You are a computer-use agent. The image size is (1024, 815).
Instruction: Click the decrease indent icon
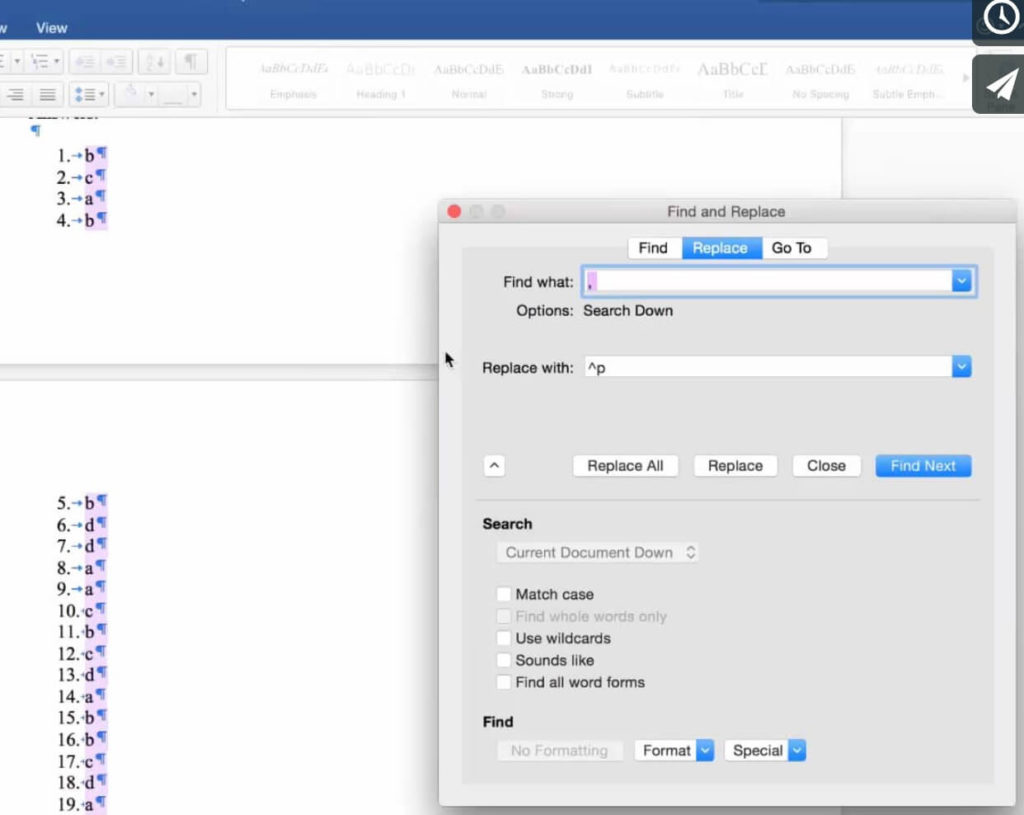coord(84,62)
